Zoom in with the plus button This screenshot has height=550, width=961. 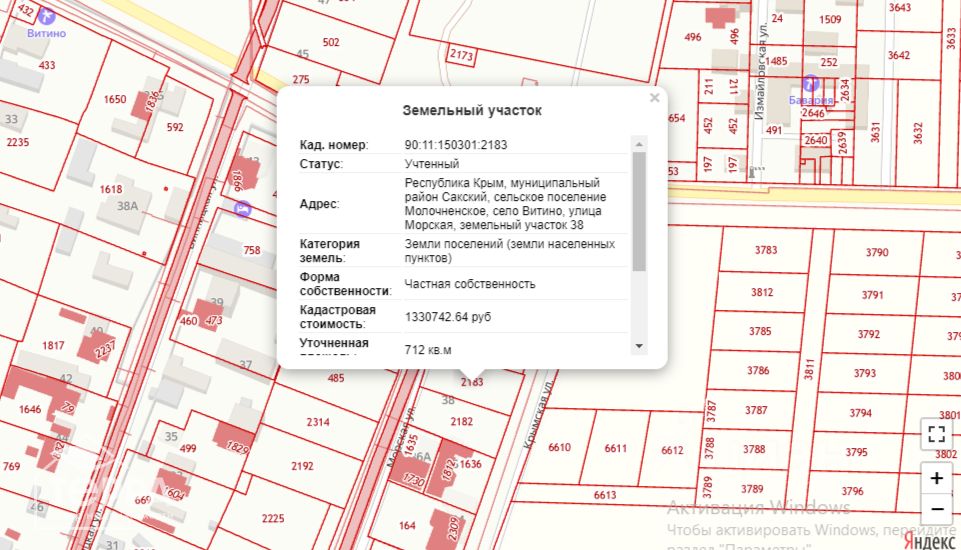coord(936,478)
